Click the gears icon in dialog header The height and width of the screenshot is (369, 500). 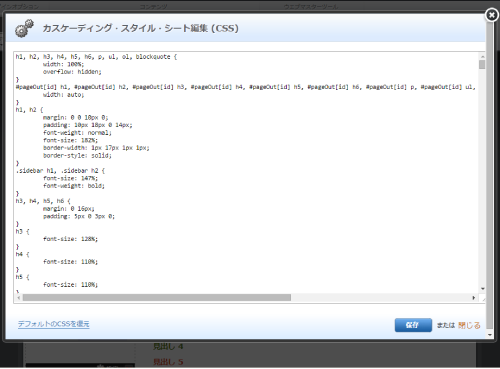coord(24,28)
